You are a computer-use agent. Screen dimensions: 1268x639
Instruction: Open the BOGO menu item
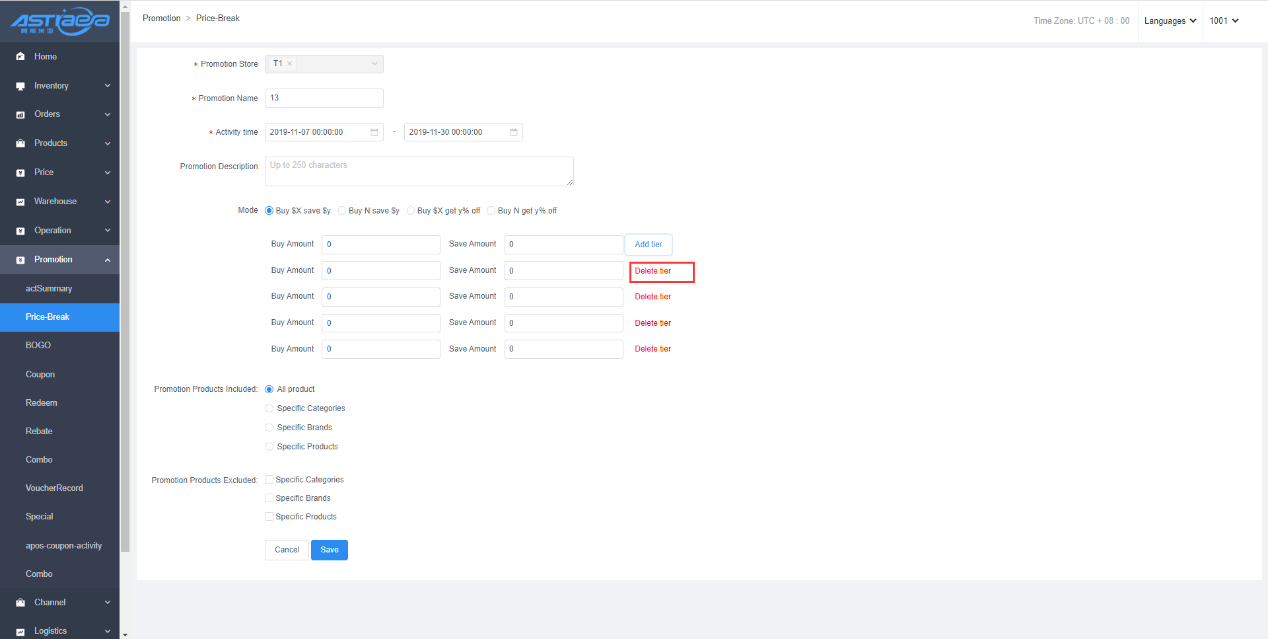tap(38, 345)
